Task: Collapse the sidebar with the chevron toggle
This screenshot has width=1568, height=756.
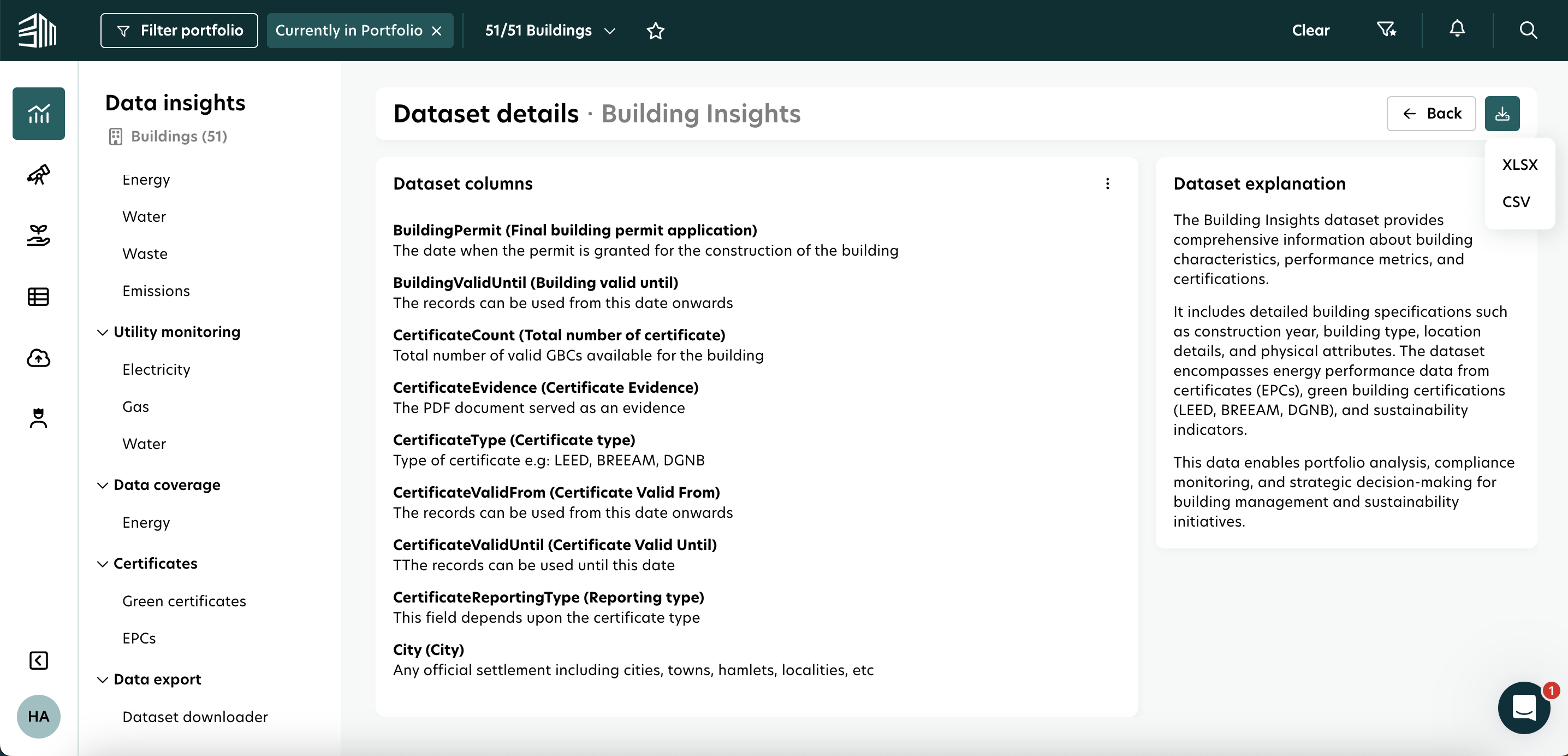Action: [38, 660]
